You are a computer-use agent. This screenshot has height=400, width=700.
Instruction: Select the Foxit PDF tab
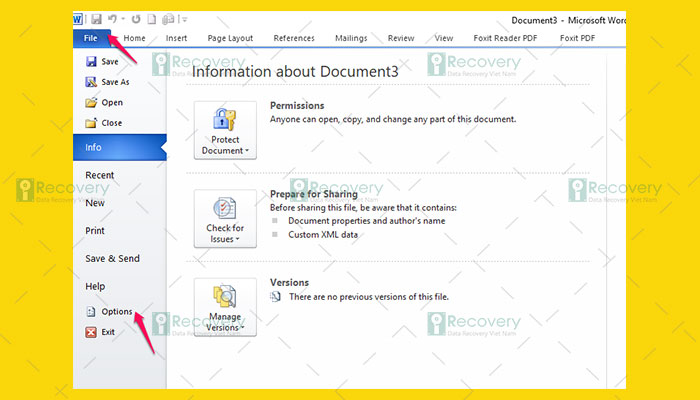coord(577,38)
